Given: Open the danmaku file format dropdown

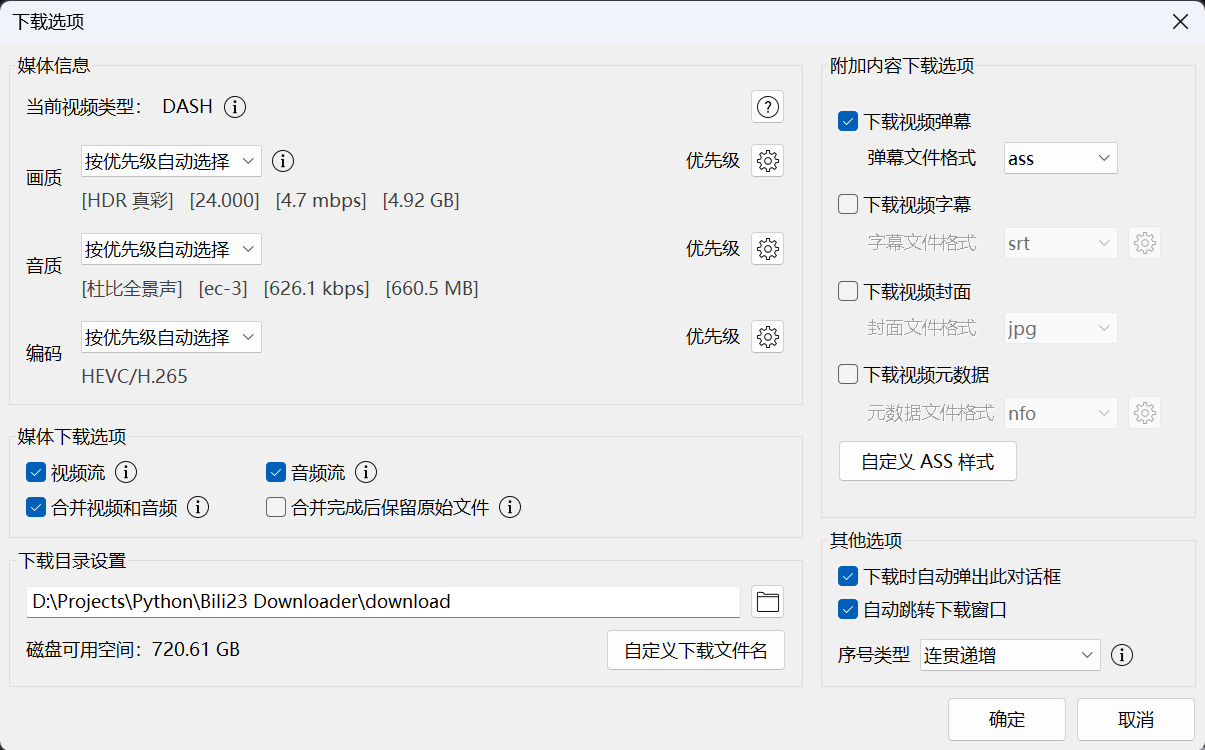Looking at the screenshot, I should coord(1060,158).
